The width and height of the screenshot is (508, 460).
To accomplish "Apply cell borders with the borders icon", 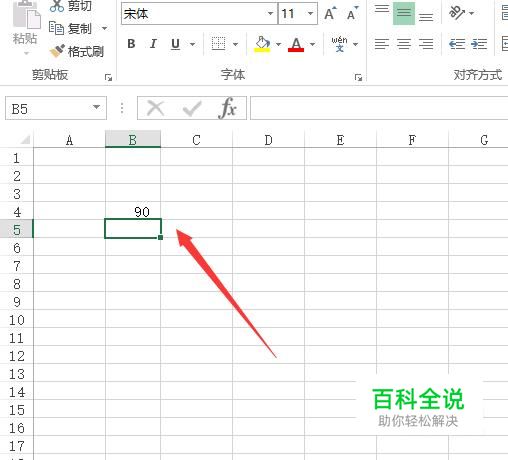I will (218, 44).
